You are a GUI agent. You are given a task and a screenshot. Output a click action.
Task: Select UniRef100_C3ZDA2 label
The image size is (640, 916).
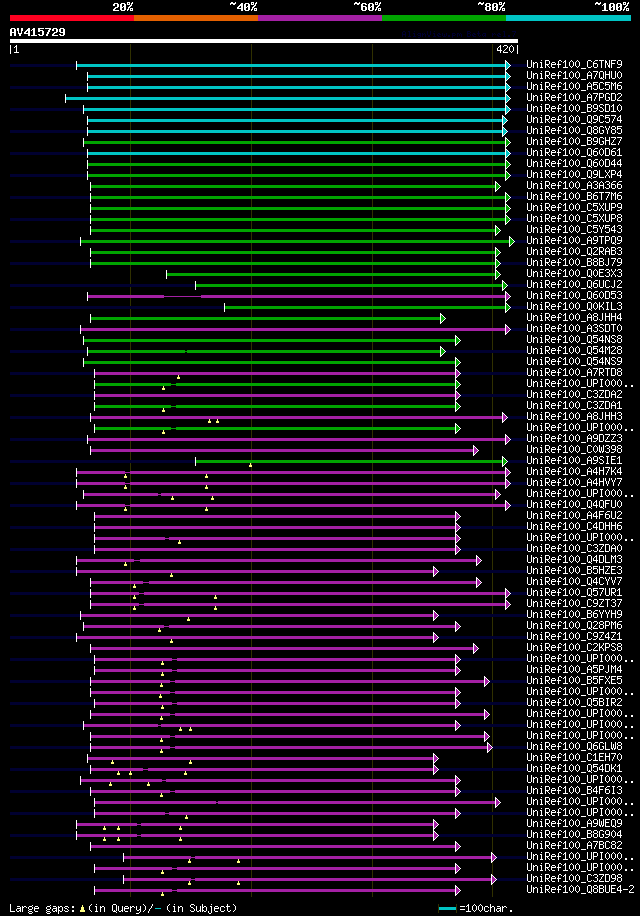tap(575, 394)
